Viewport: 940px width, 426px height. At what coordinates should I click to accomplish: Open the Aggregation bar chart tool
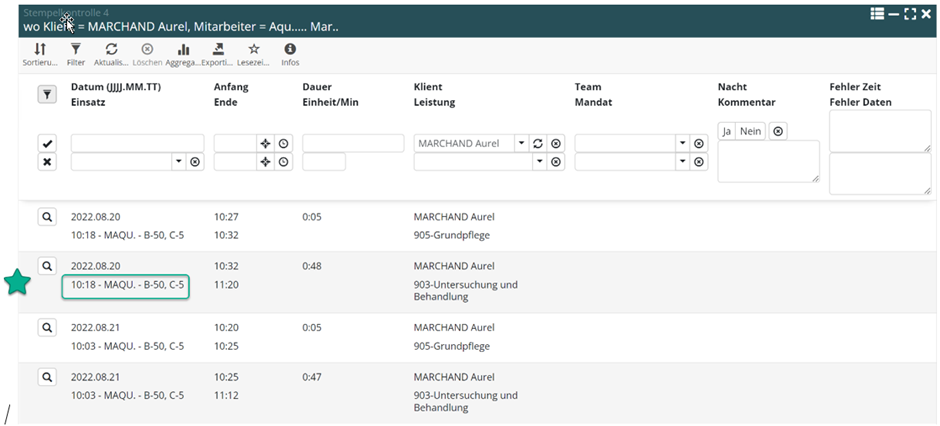point(183,50)
